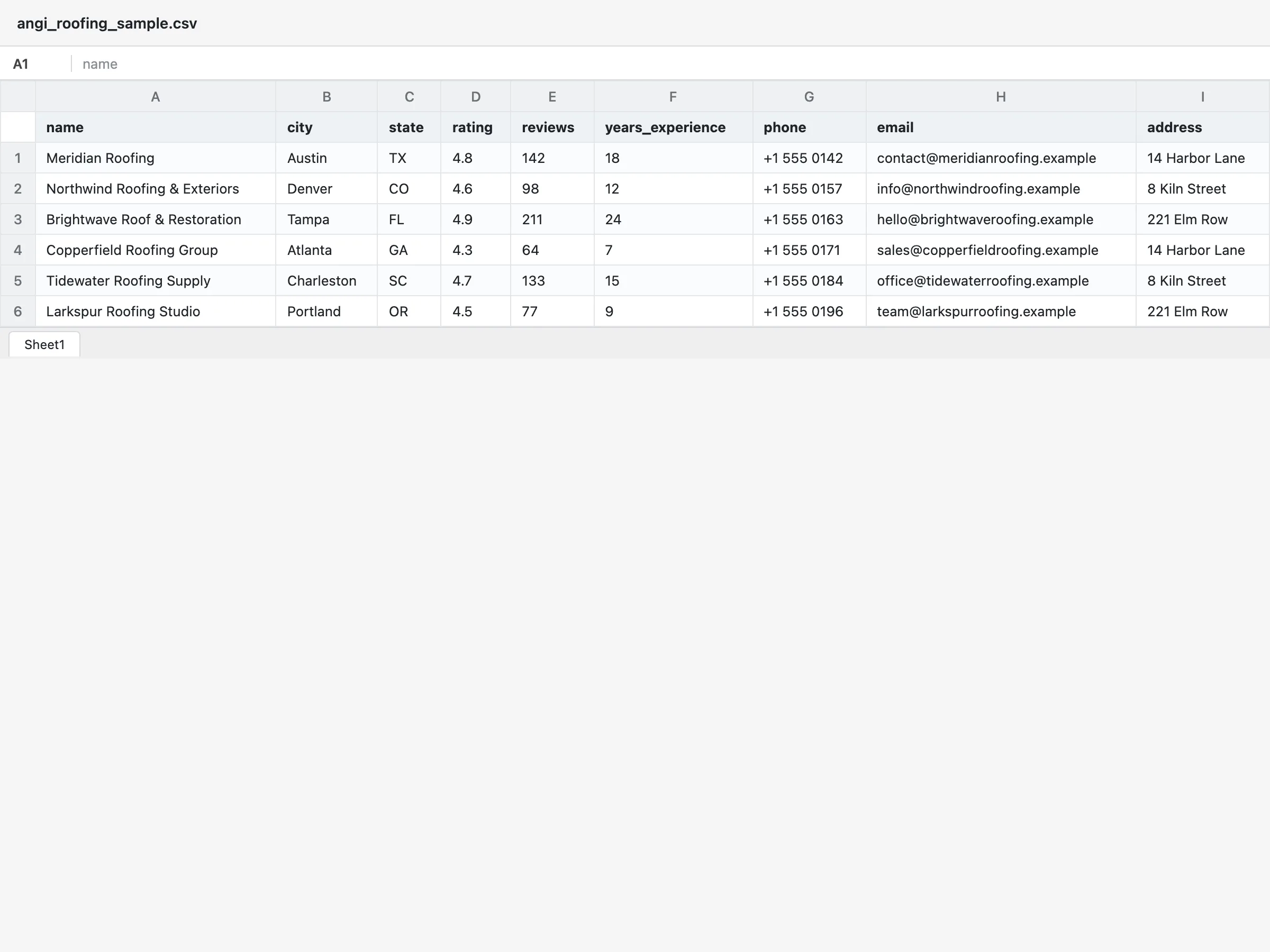Screen dimensions: 1270x952
Task: Click the city cell 'Austin'
Action: pyautogui.click(x=326, y=158)
